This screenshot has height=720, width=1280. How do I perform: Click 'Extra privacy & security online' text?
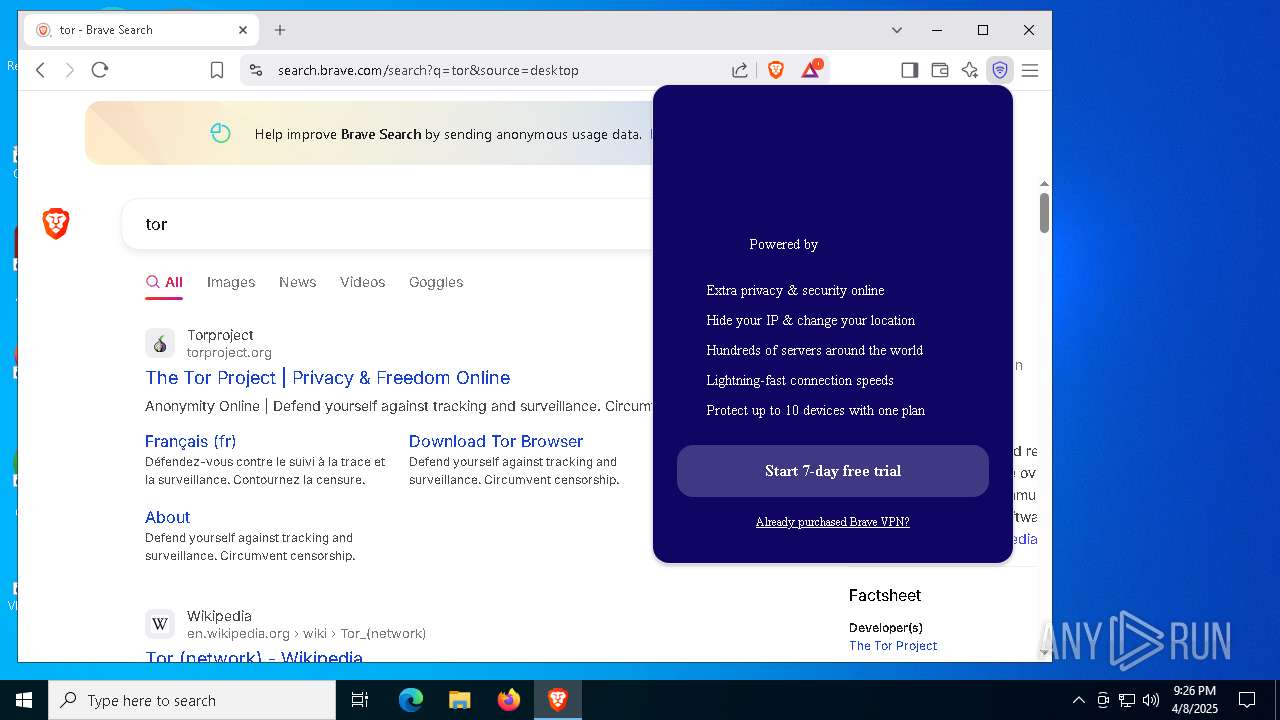point(795,290)
